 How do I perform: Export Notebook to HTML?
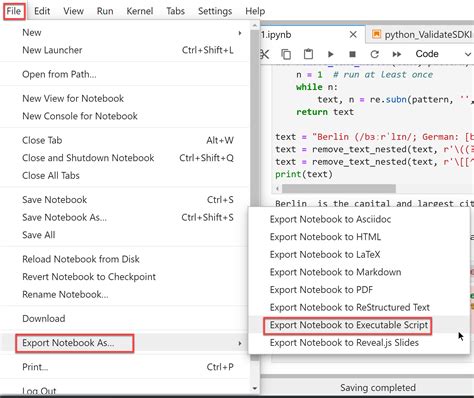(359, 237)
